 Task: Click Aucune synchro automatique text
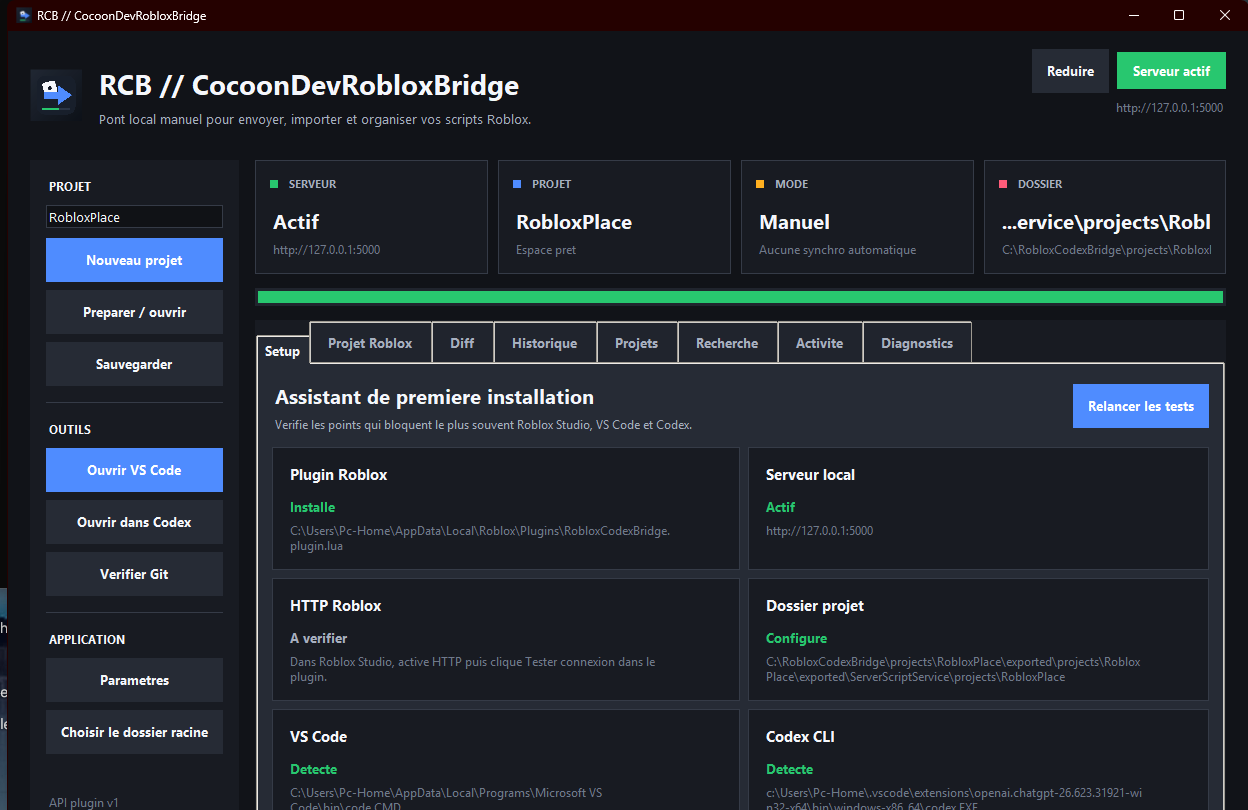pyautogui.click(x=837, y=250)
